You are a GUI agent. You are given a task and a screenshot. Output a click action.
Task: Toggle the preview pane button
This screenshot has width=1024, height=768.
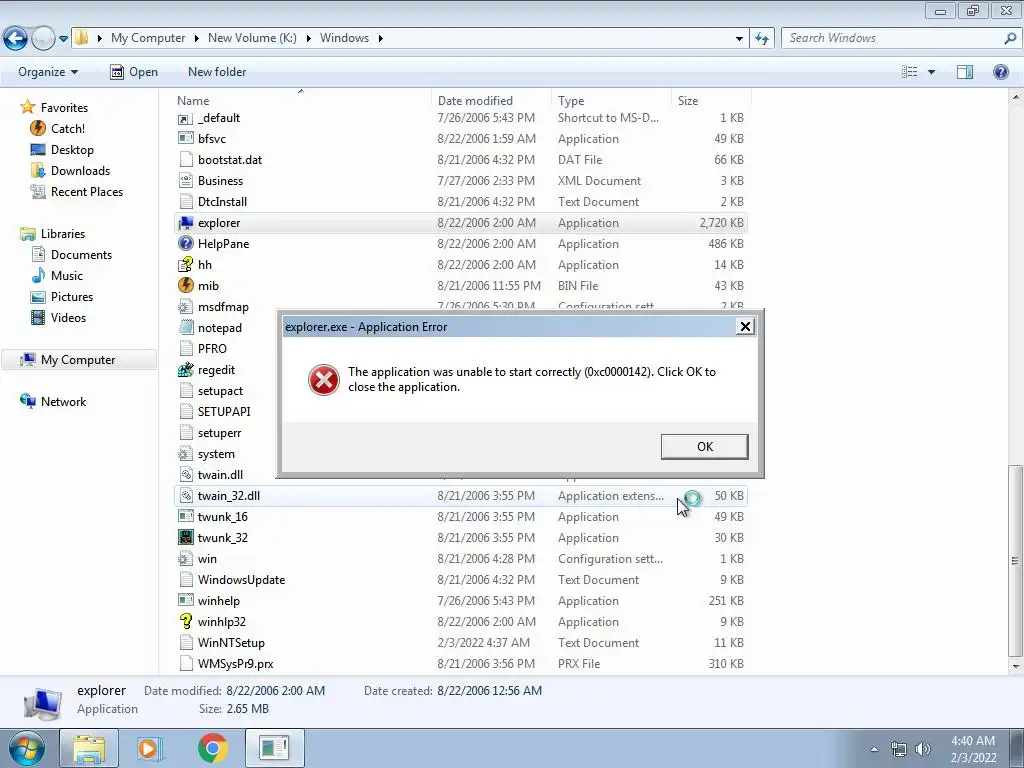coord(965,72)
